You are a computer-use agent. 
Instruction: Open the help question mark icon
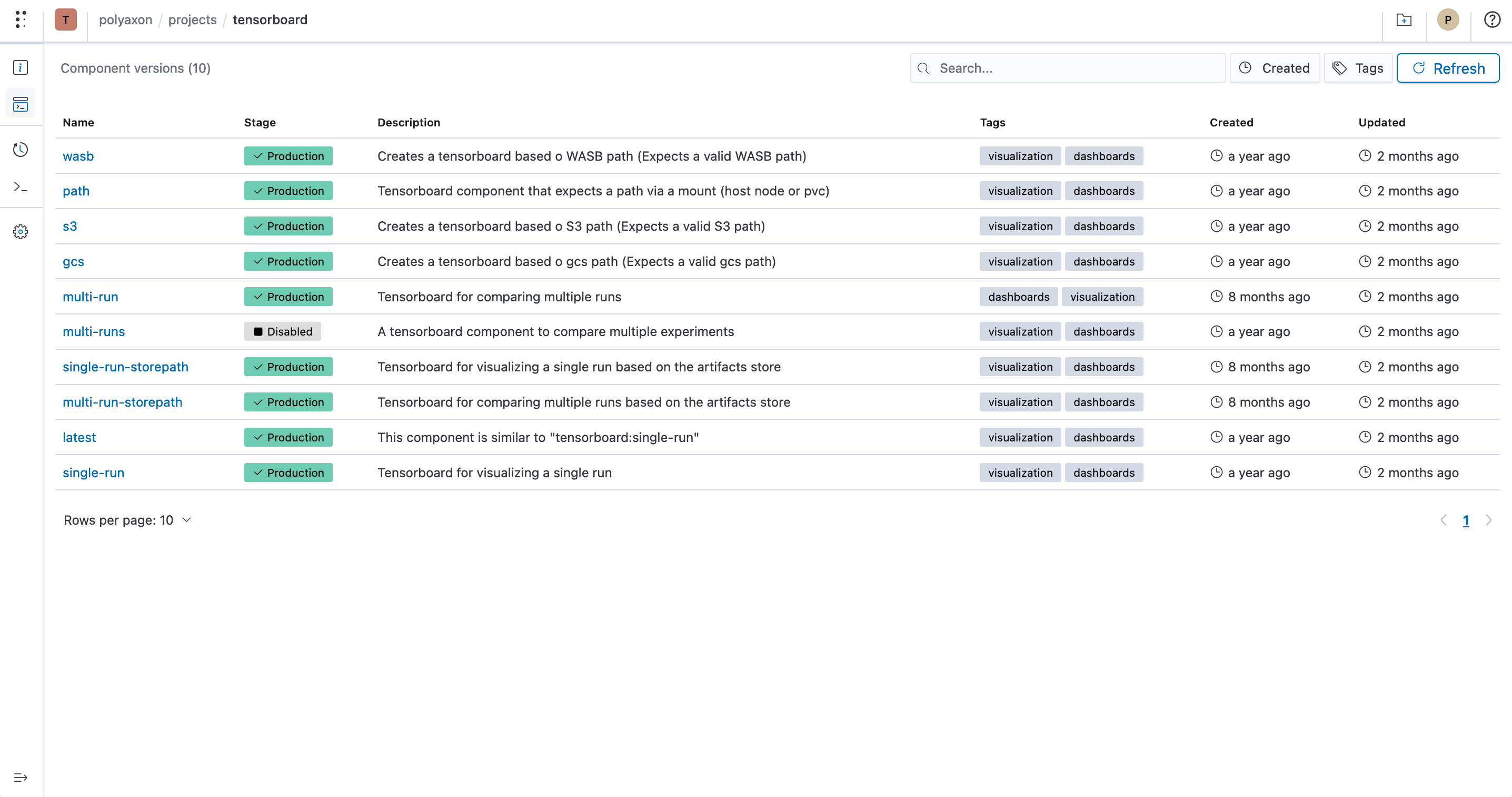[x=1492, y=19]
